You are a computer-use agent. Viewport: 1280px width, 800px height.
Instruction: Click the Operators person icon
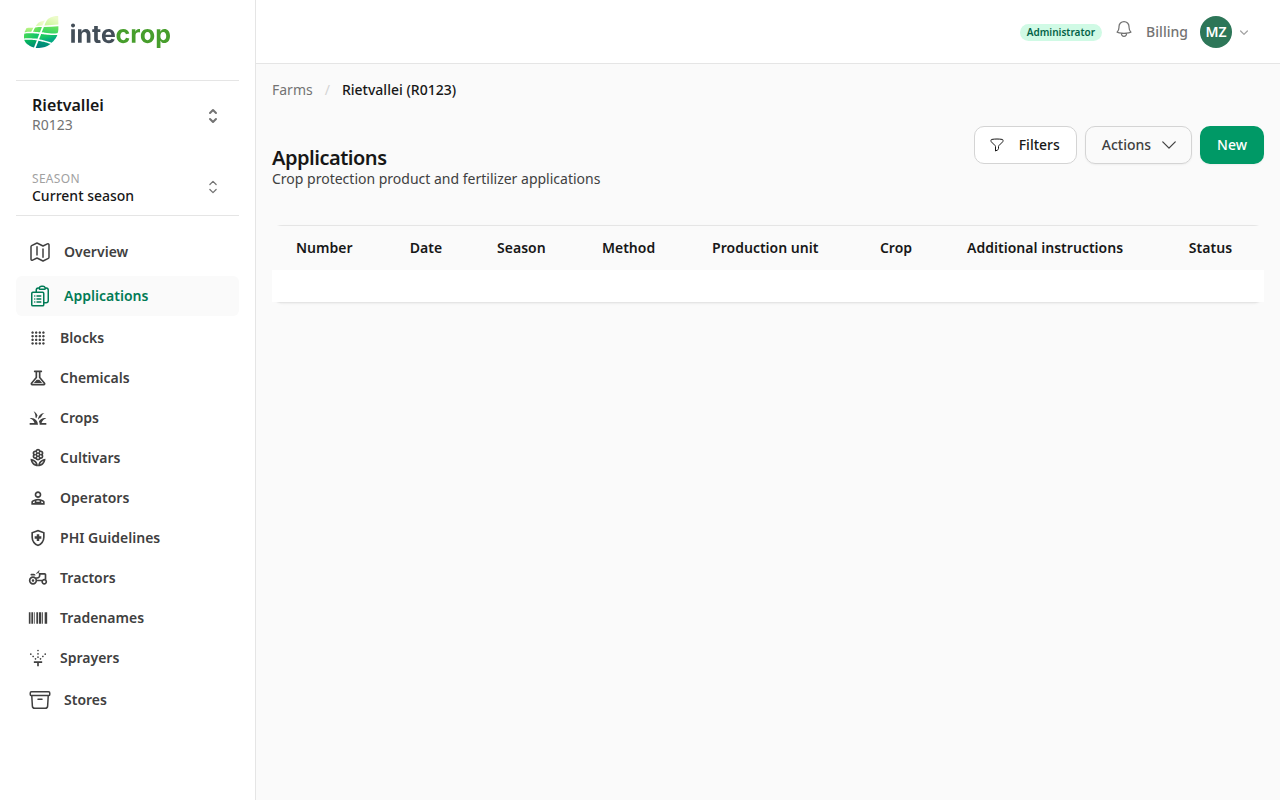(x=38, y=498)
